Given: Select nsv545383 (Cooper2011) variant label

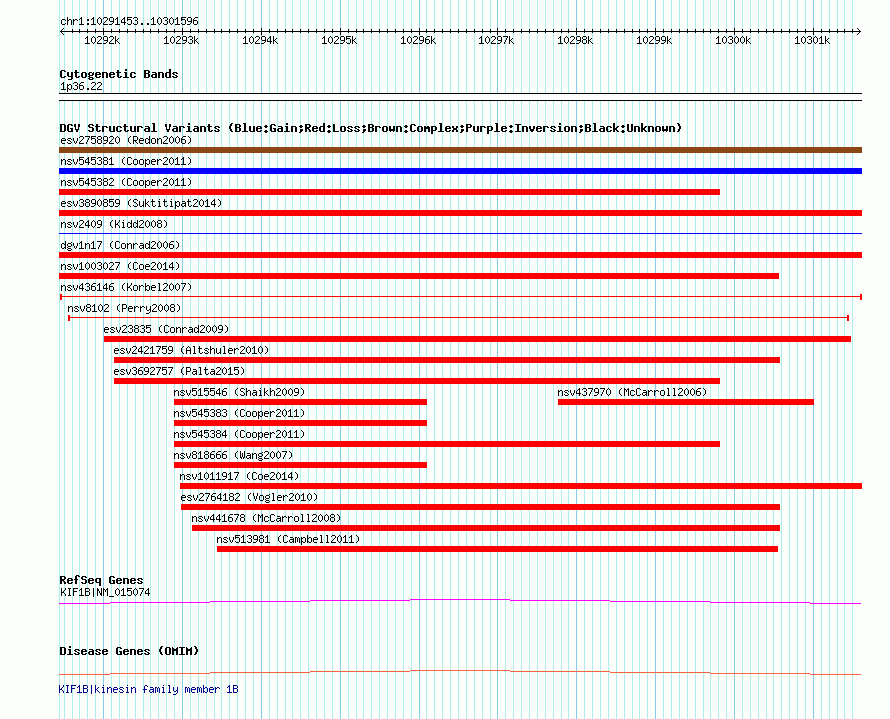Looking at the screenshot, I should click(239, 413).
